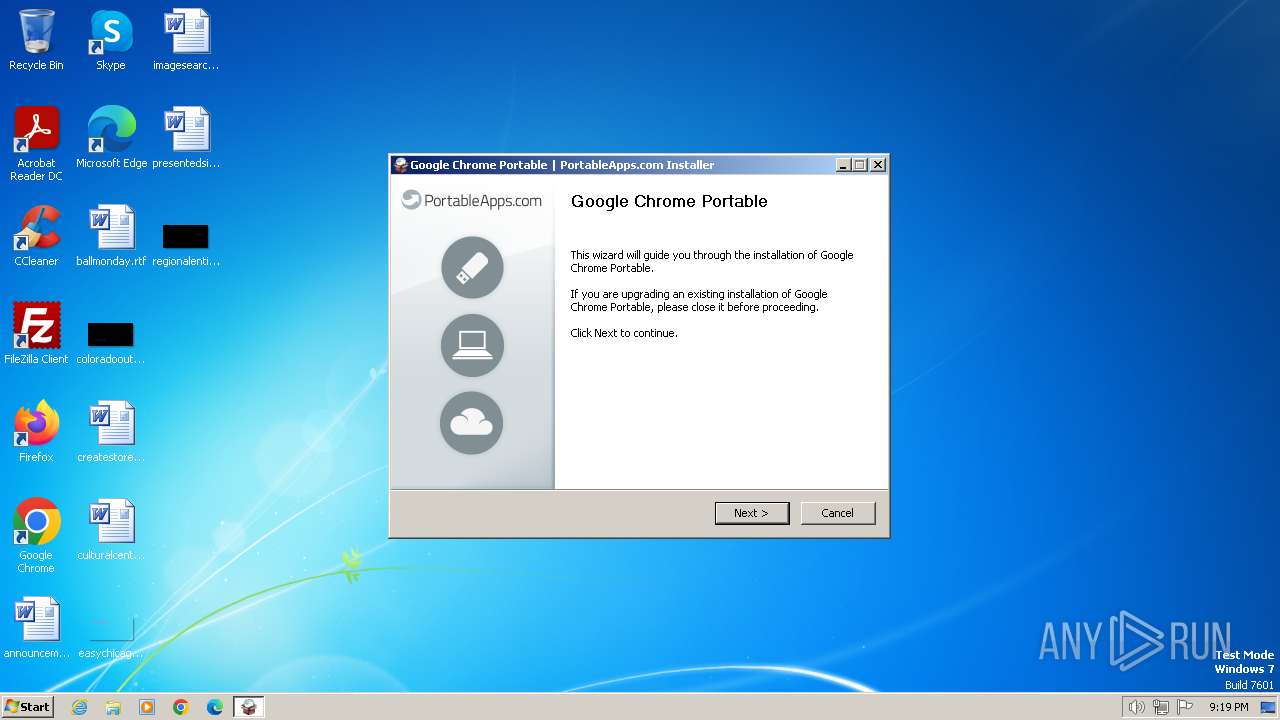Click the volume icon in system tray
Viewport: 1280px width, 720px height.
(x=1137, y=707)
